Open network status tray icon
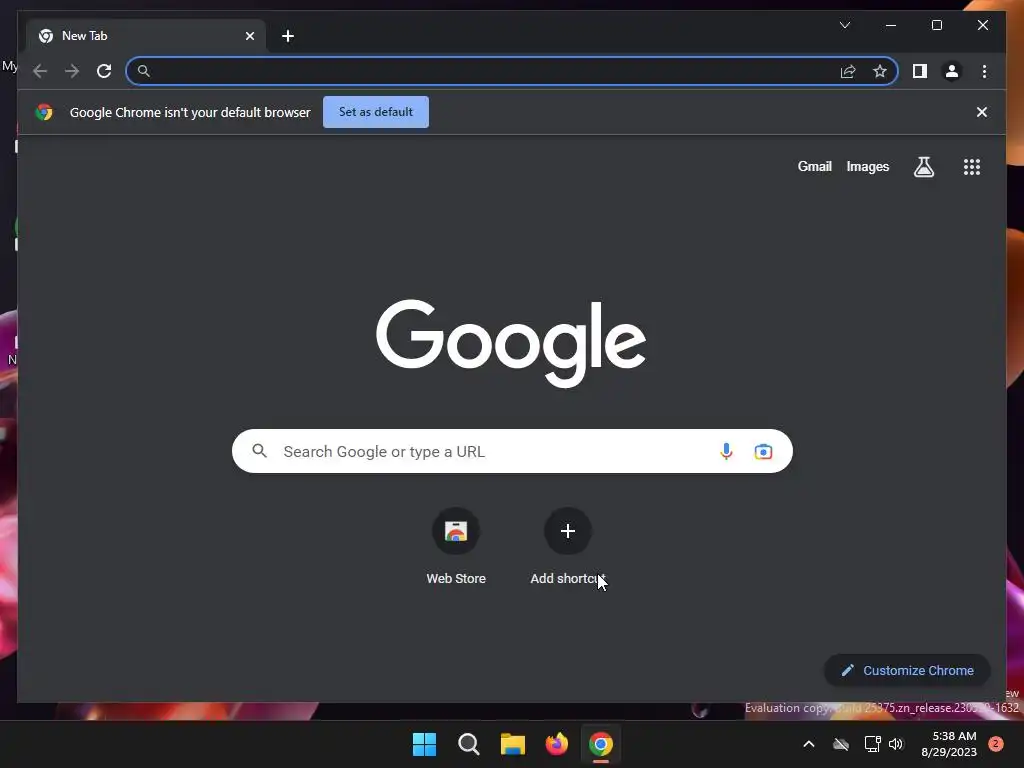 [x=872, y=744]
